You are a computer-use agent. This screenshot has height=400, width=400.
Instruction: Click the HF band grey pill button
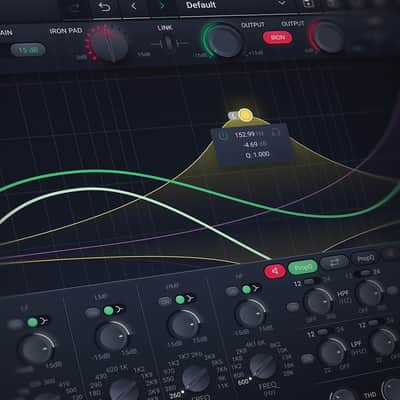click(232, 291)
